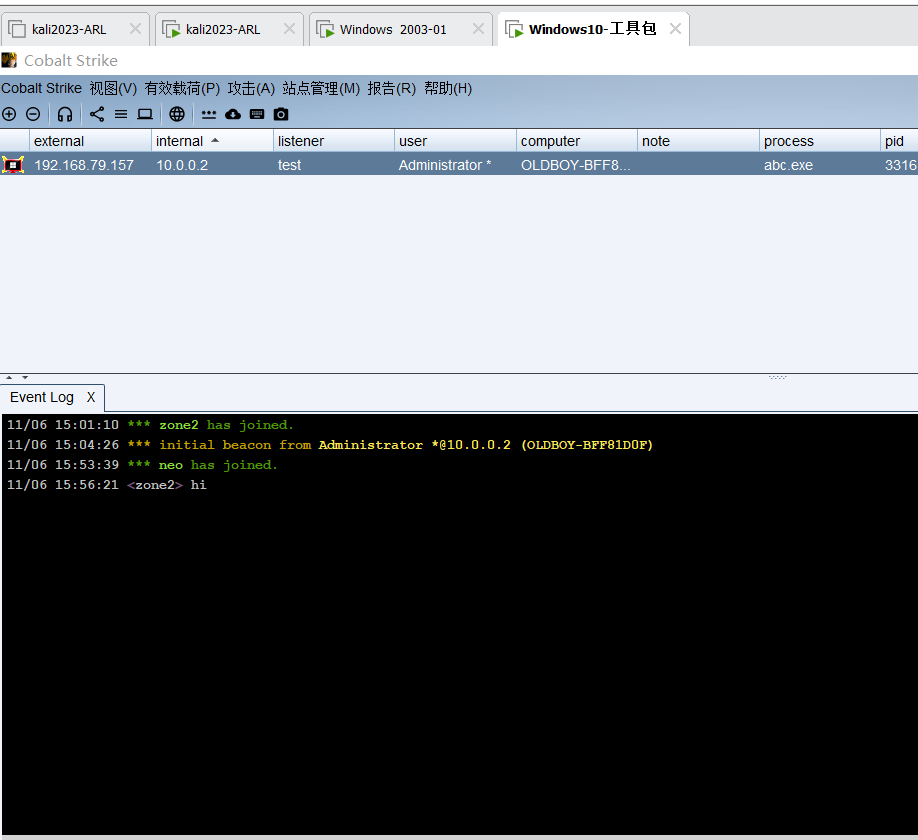
Task: Show pivot graph via share icon
Action: (97, 114)
